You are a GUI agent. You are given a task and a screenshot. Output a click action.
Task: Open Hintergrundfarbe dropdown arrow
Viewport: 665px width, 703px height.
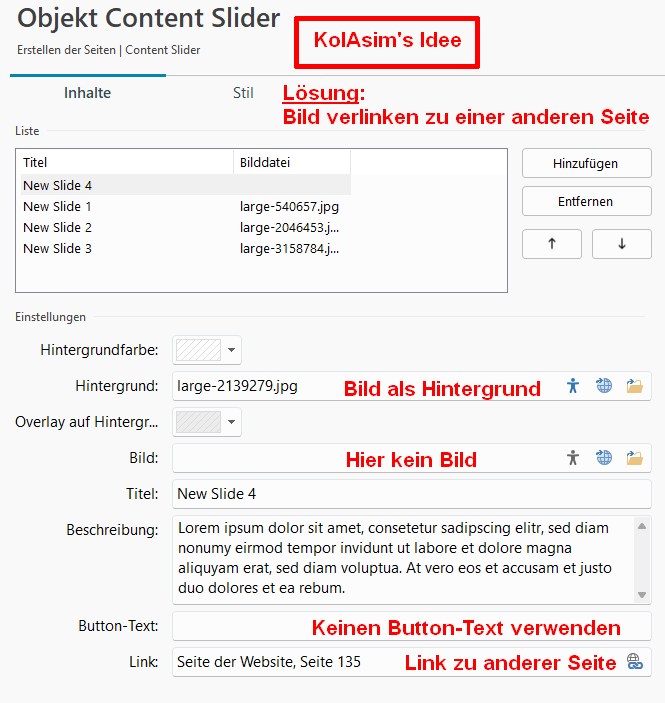231,350
